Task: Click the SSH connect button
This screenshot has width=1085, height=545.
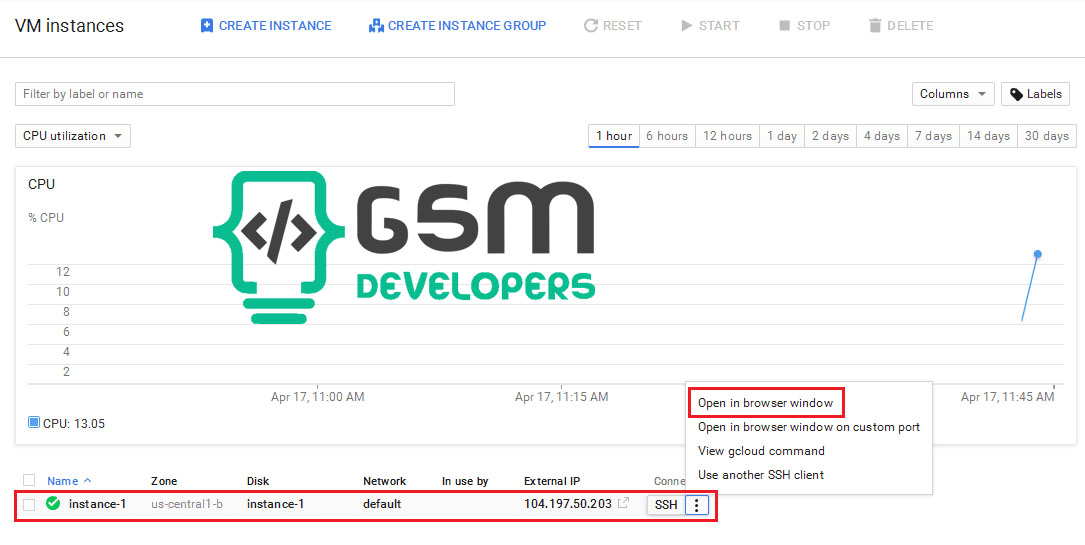Action: click(x=666, y=505)
